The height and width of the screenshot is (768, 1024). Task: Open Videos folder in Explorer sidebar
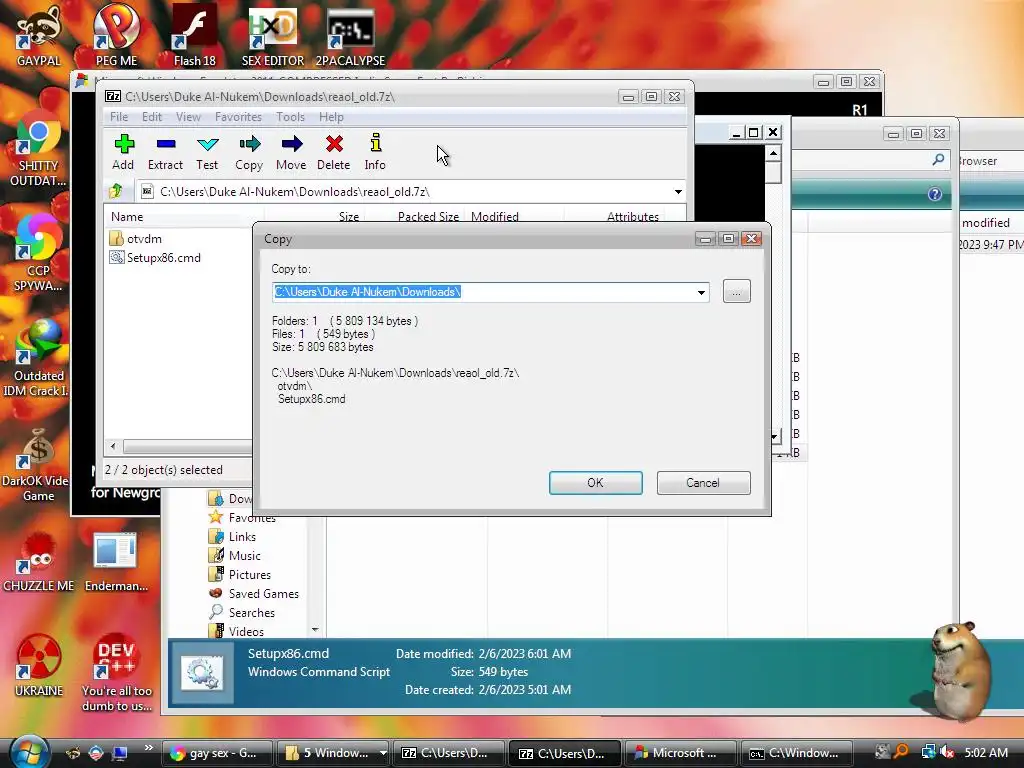236,631
